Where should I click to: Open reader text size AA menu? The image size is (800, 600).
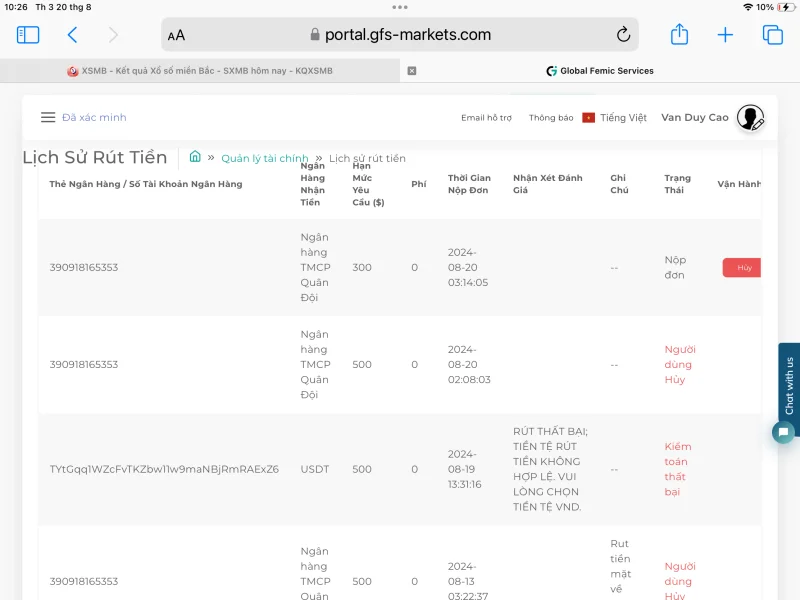pyautogui.click(x=176, y=35)
